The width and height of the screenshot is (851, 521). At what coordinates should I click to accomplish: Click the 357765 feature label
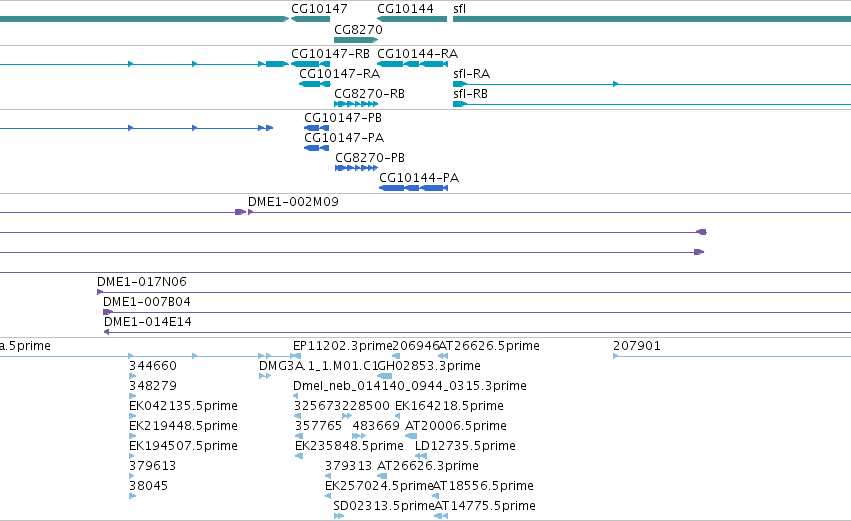point(319,426)
